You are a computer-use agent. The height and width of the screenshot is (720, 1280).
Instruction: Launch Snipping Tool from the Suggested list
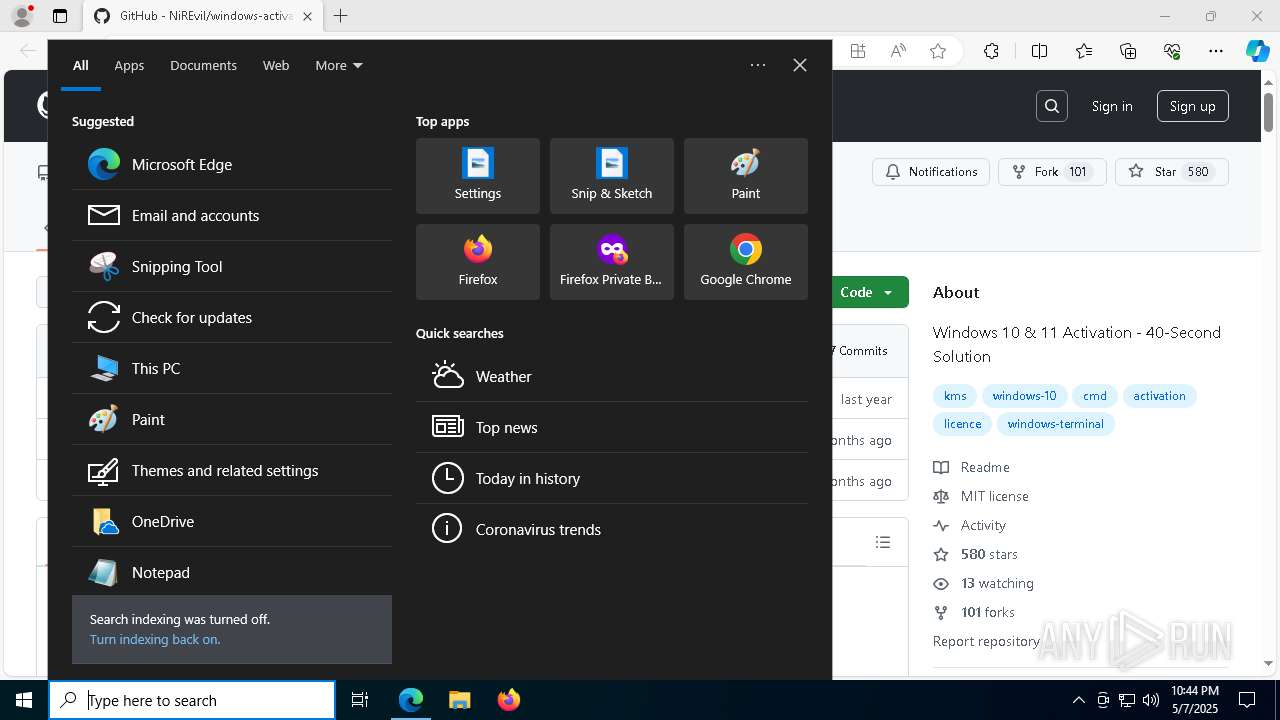click(232, 266)
